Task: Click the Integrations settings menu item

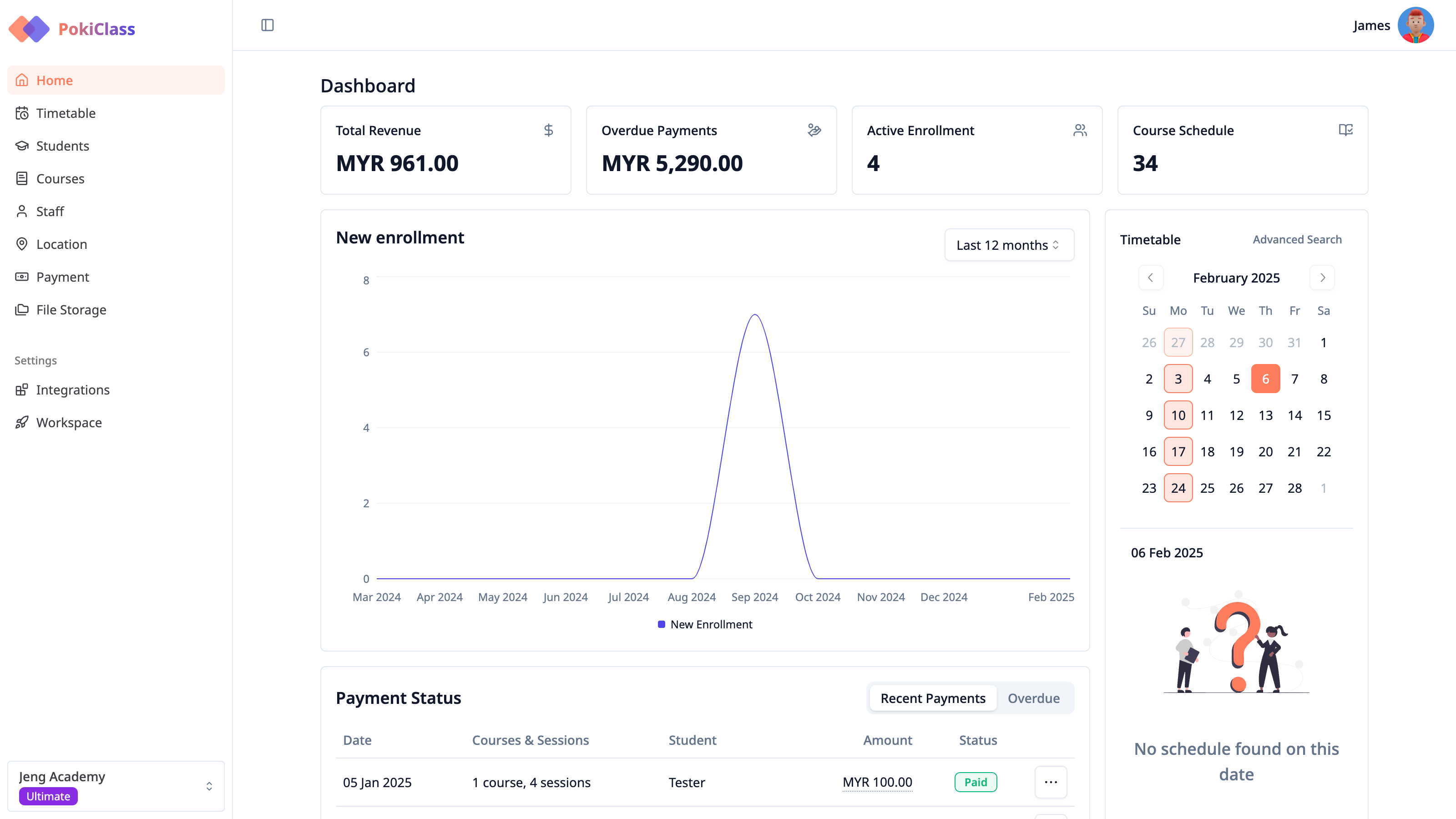Action: tap(73, 389)
